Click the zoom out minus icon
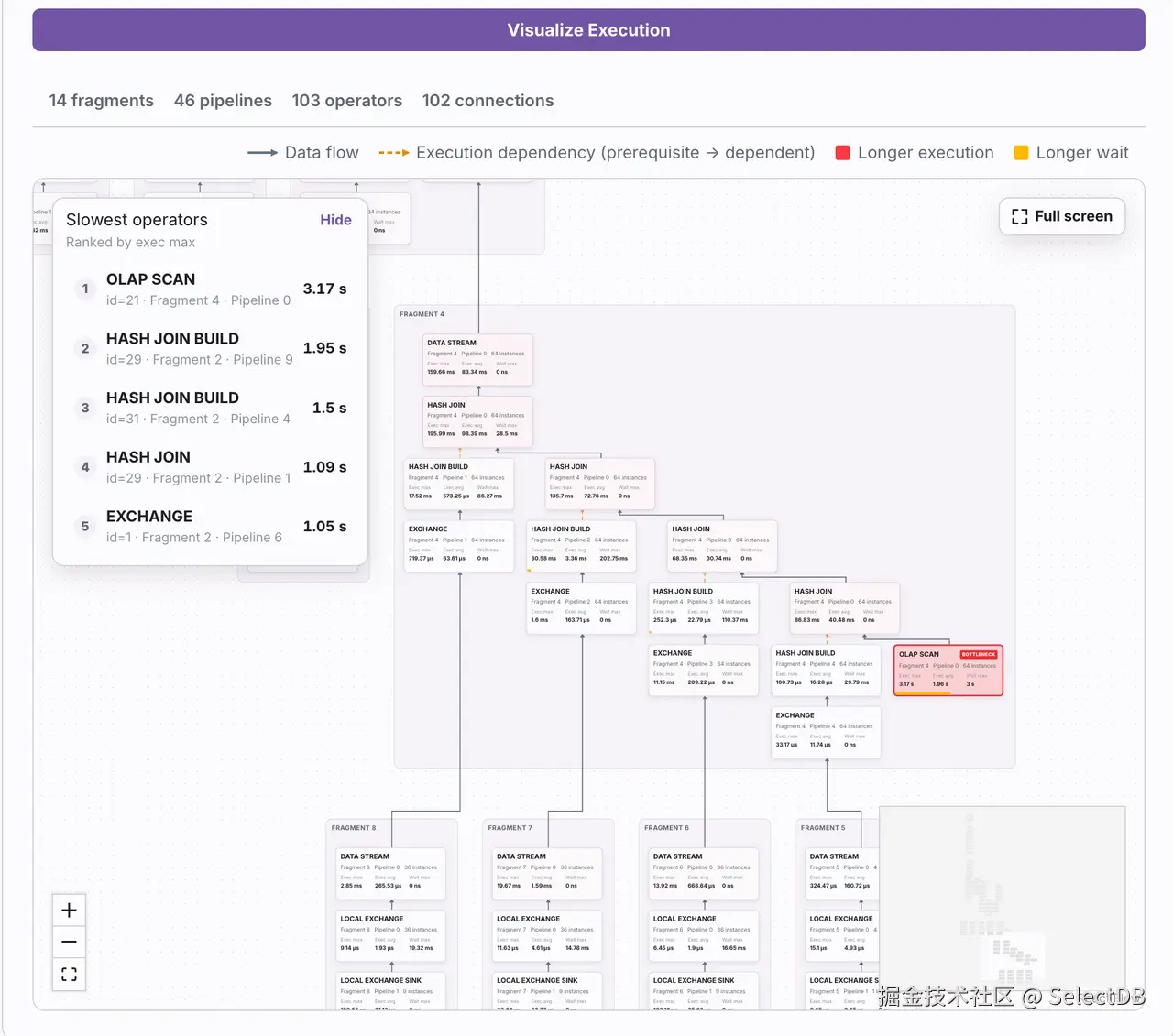1173x1036 pixels. click(x=69, y=942)
